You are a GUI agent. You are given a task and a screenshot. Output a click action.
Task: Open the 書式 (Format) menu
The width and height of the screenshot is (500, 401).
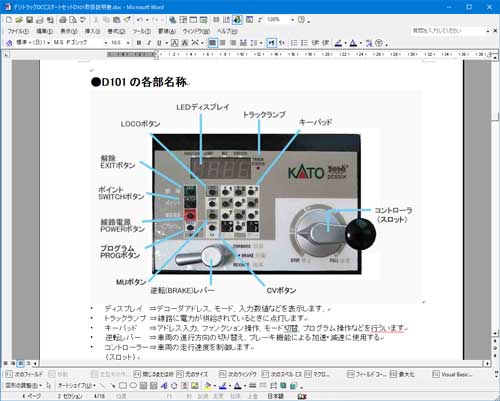tap(116, 31)
